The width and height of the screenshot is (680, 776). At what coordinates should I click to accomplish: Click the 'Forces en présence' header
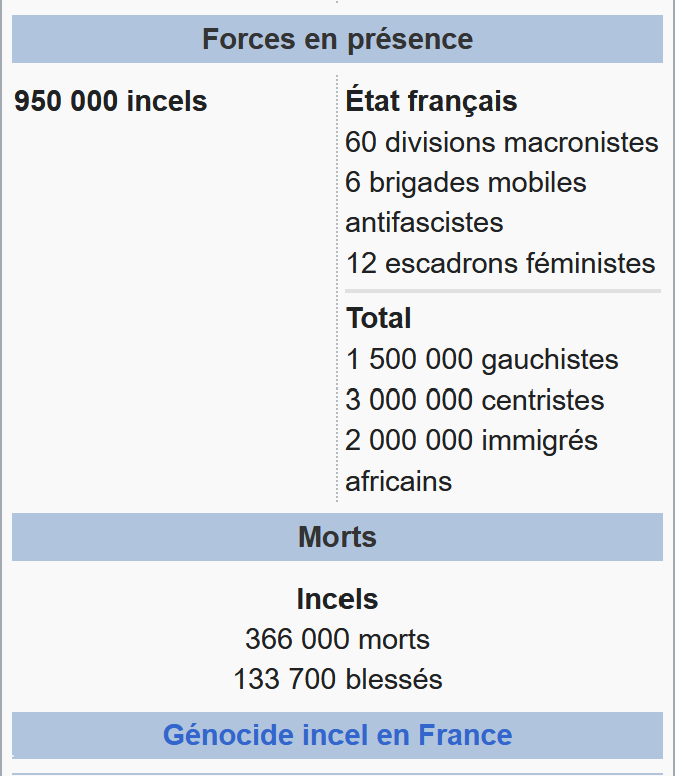pyautogui.click(x=337, y=40)
